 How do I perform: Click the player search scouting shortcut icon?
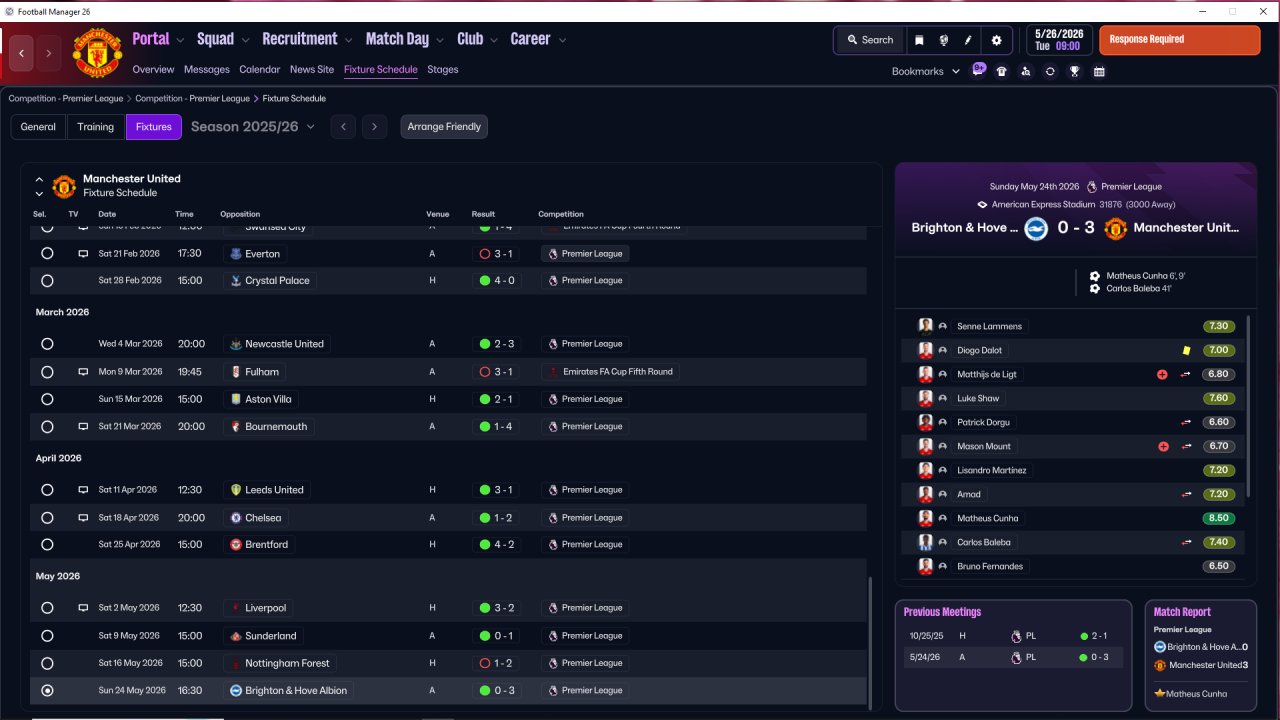[1026, 71]
